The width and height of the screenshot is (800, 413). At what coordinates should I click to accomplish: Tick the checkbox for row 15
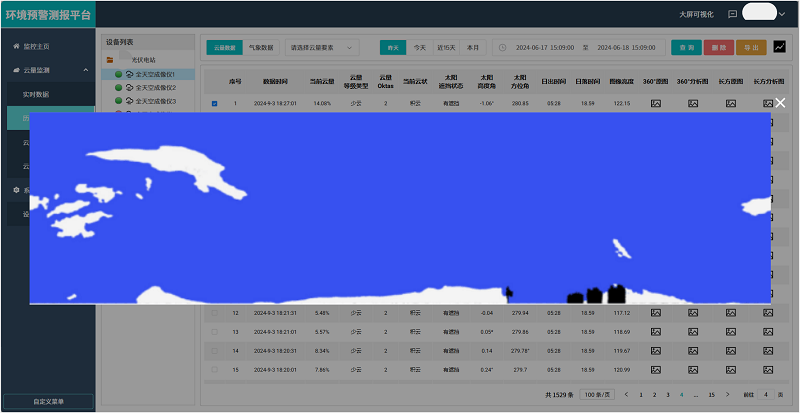(214, 370)
